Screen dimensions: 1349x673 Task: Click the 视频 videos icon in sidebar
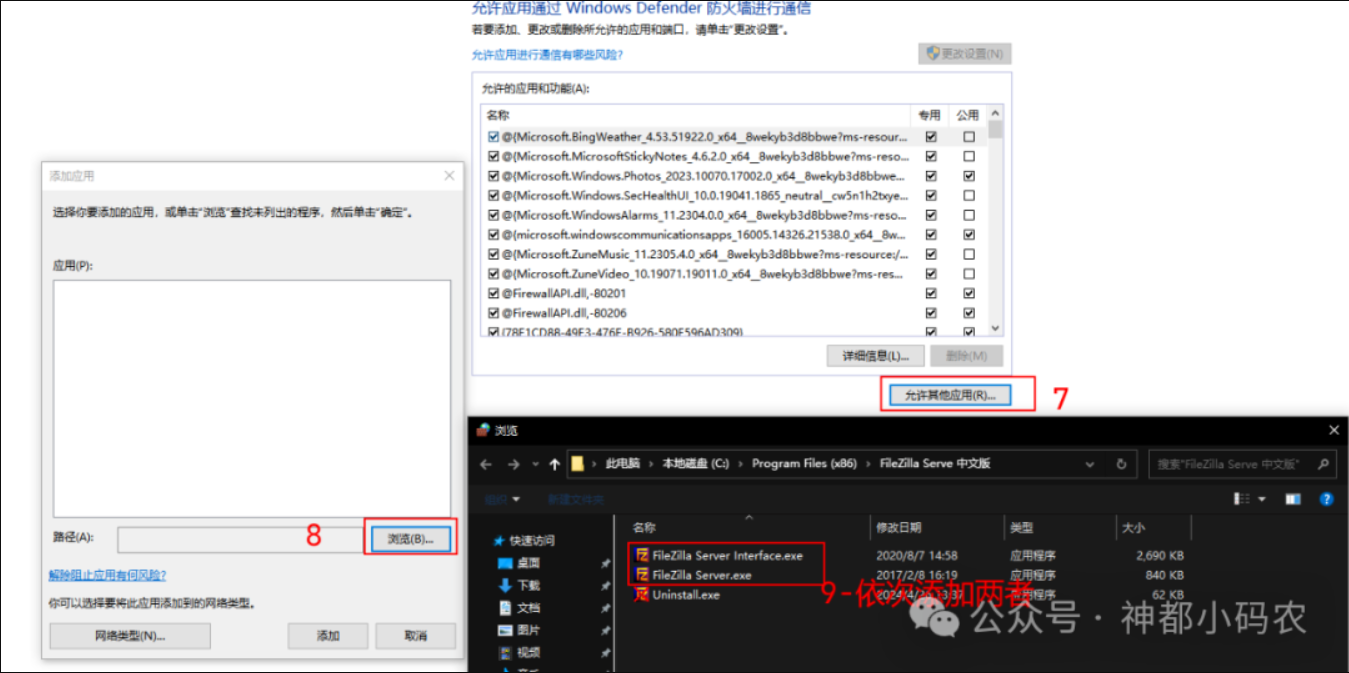(505, 652)
